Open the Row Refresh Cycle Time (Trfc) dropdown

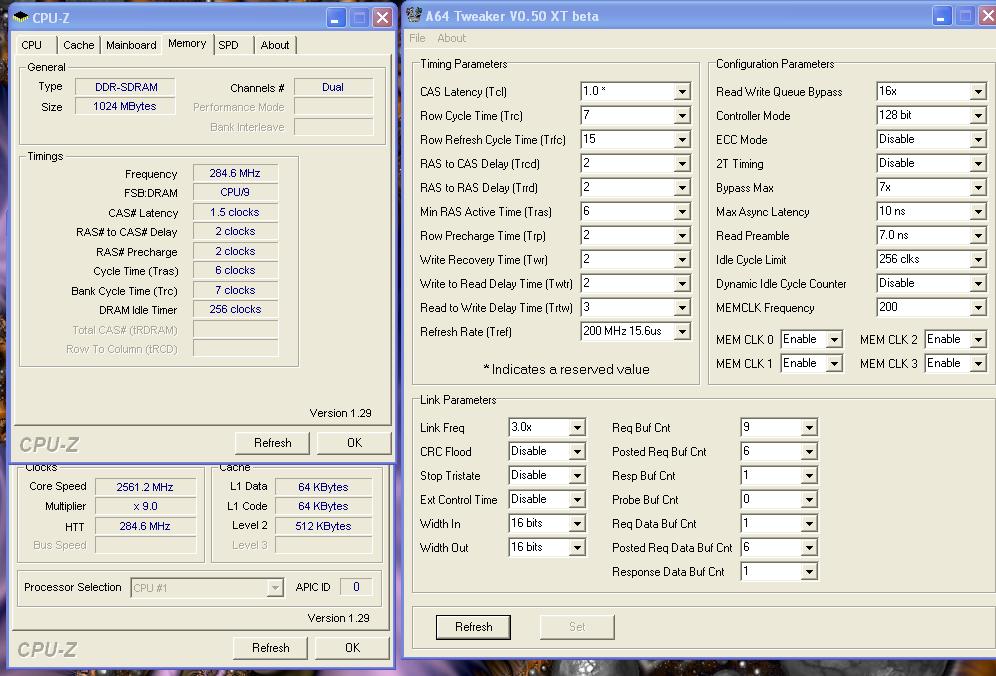(x=682, y=140)
